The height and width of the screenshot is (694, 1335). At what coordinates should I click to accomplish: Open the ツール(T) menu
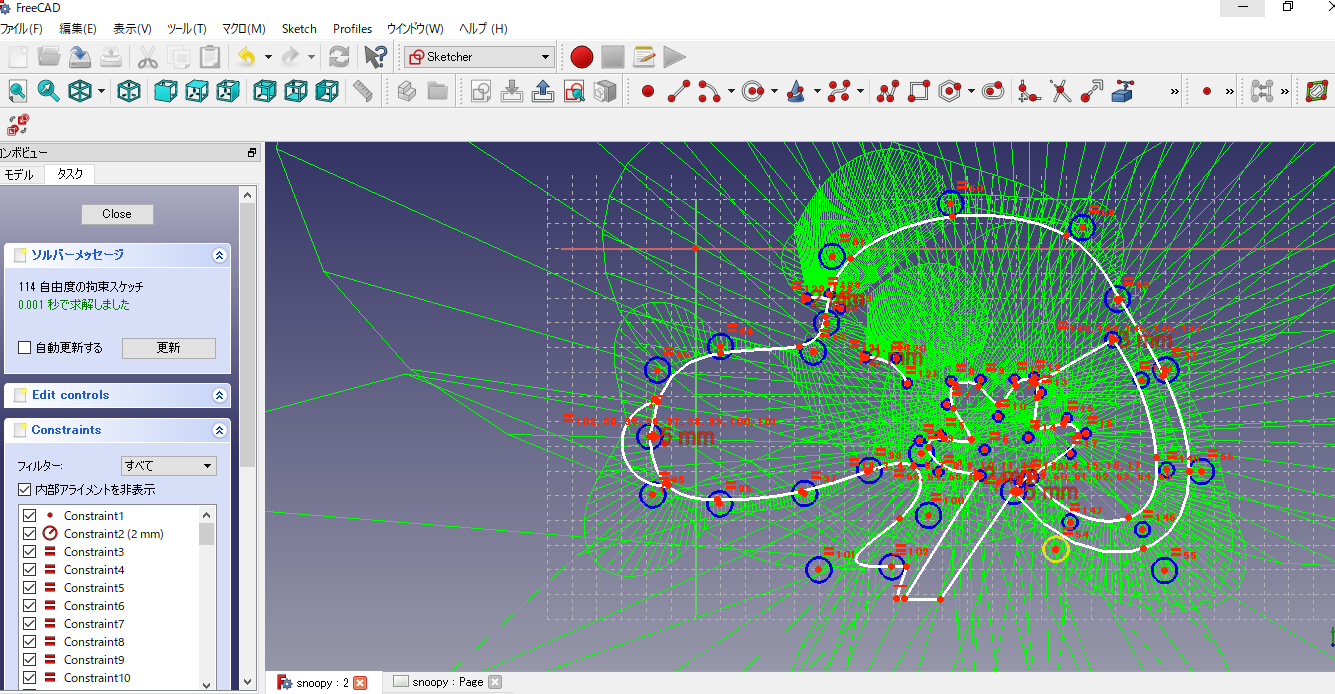187,29
